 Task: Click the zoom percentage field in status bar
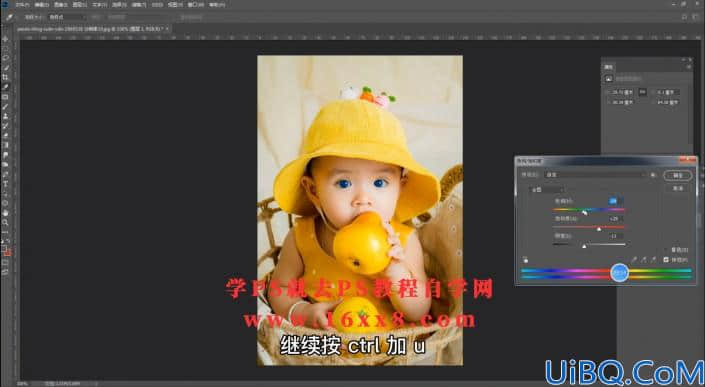[x=22, y=384]
